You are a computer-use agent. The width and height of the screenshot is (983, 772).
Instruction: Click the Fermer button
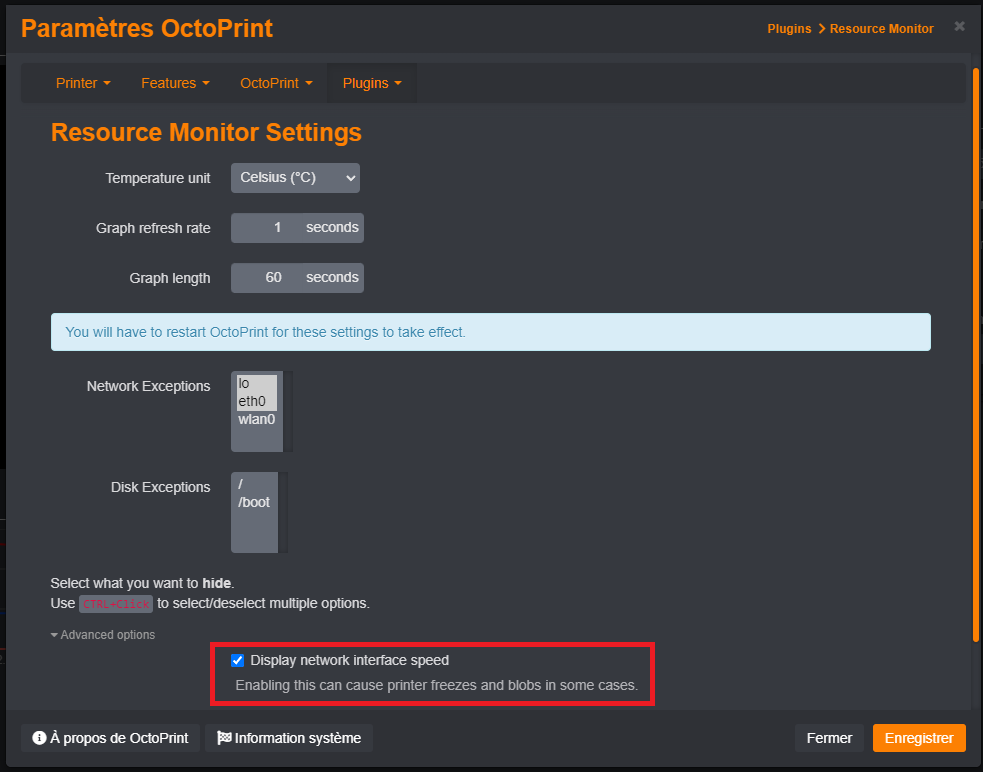point(829,738)
